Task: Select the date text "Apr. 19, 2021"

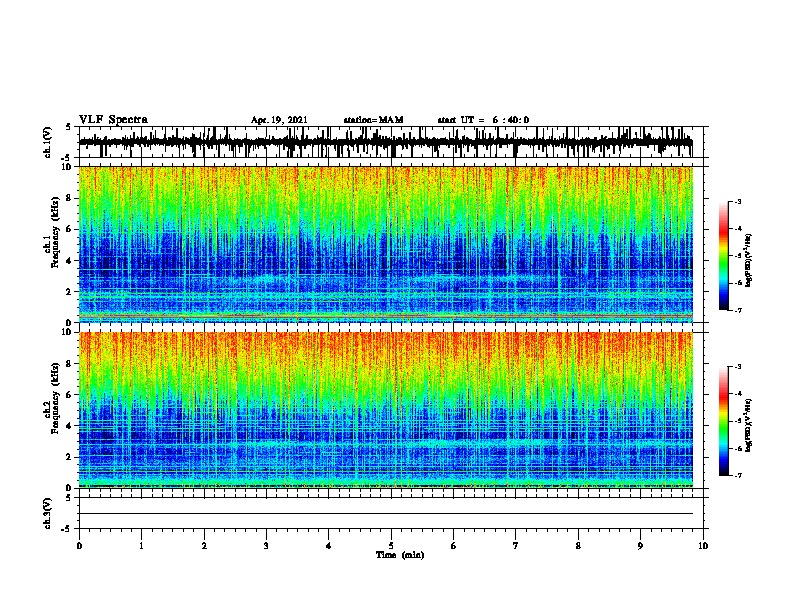Action: [x=279, y=120]
